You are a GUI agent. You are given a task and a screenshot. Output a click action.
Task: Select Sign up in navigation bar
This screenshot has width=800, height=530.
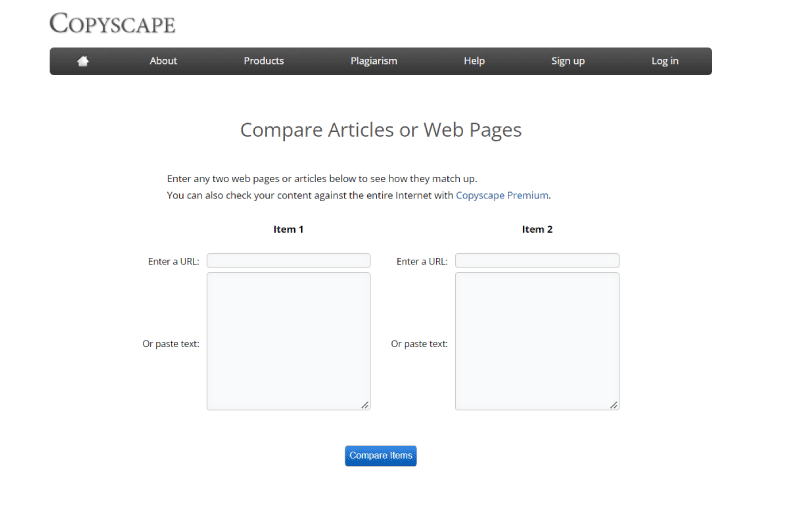pos(568,61)
